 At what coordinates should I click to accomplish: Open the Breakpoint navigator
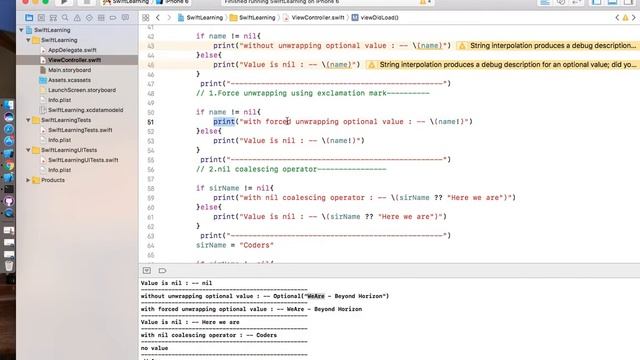tap(113, 18)
